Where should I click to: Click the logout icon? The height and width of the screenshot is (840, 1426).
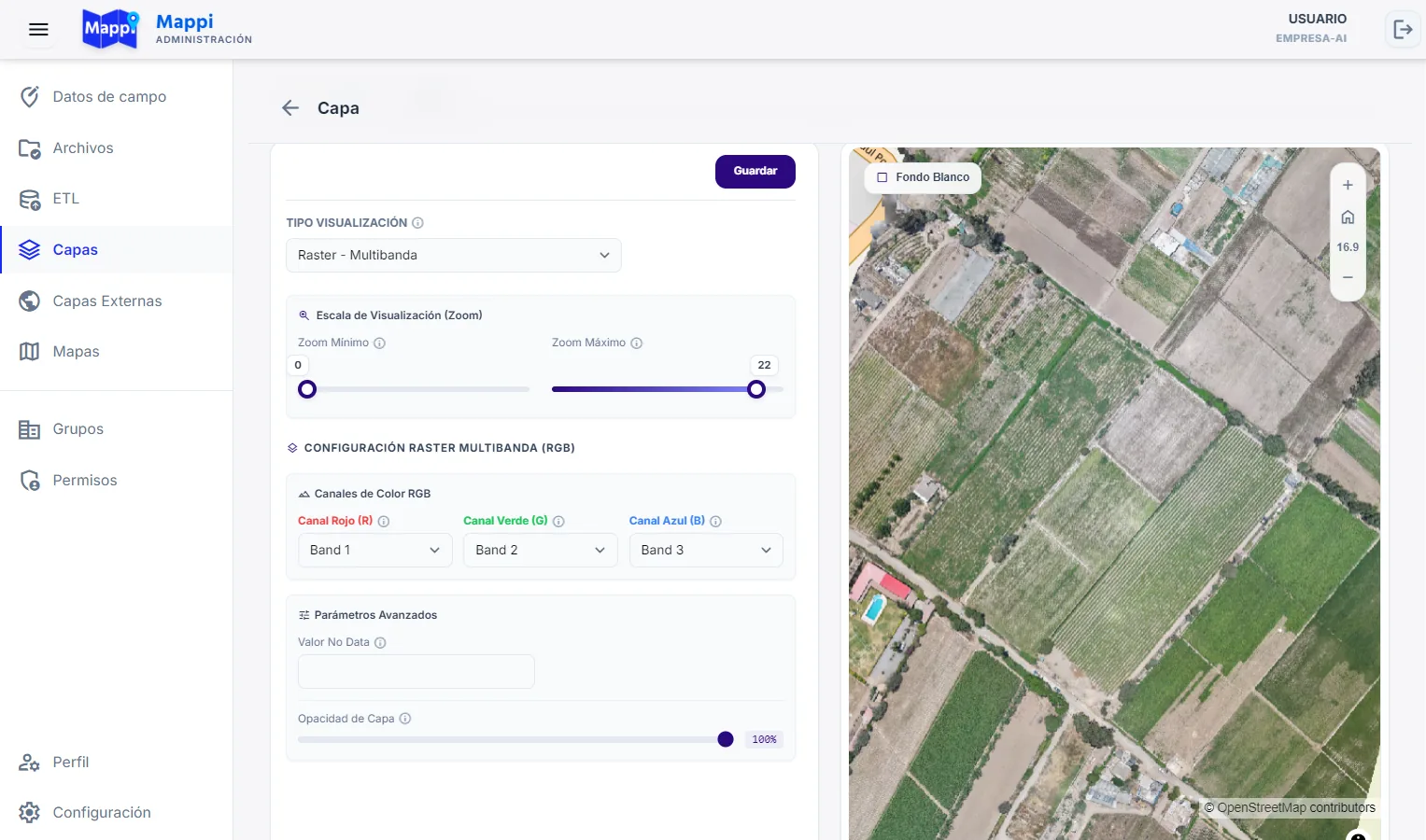pyautogui.click(x=1403, y=30)
